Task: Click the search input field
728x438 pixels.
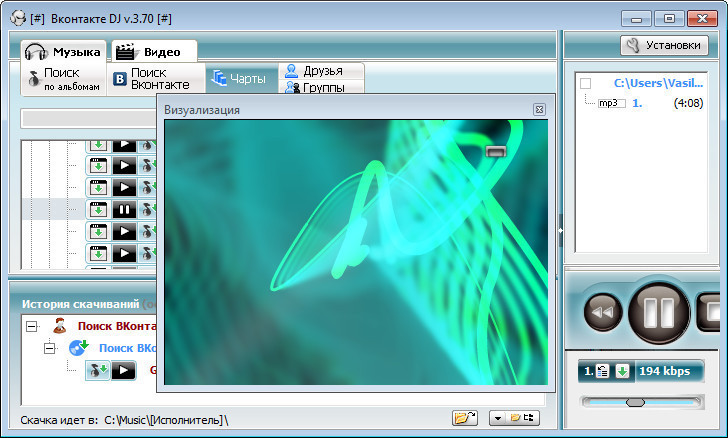Action: click(89, 118)
